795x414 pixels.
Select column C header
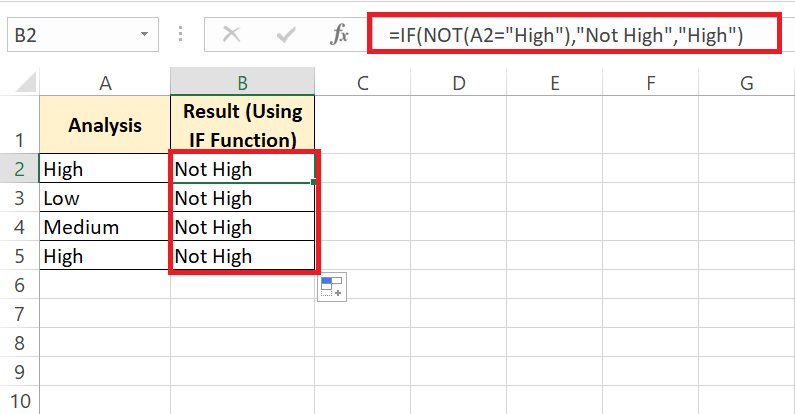[363, 83]
